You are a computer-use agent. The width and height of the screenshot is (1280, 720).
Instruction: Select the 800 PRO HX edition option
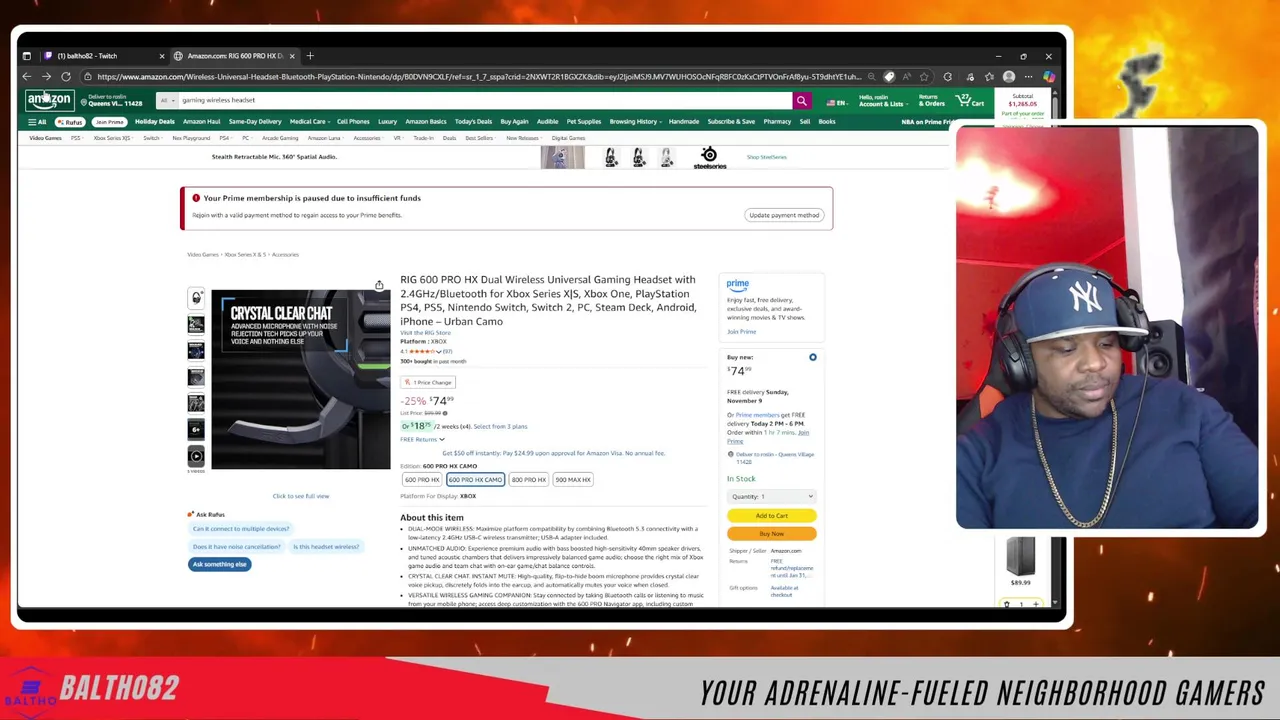(x=528, y=480)
